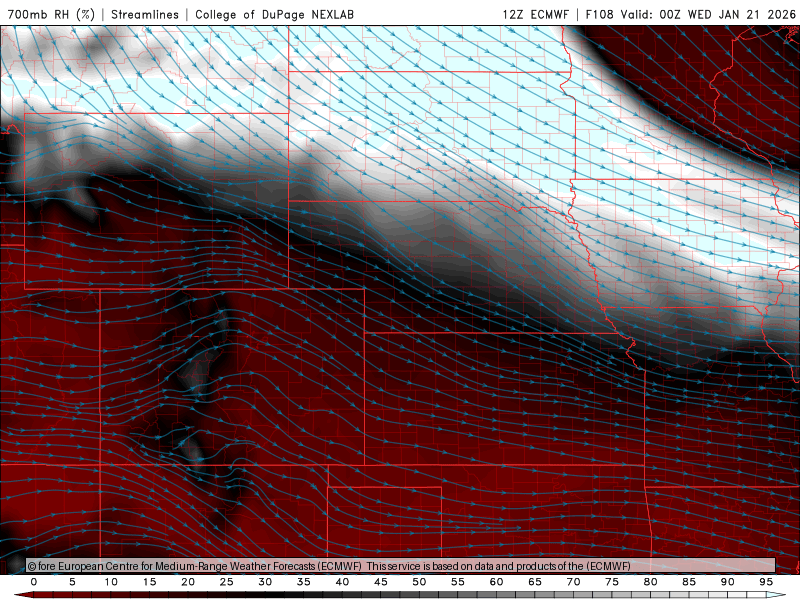Click the '65' value on the color scale
The height and width of the screenshot is (600, 800).
[x=535, y=582]
